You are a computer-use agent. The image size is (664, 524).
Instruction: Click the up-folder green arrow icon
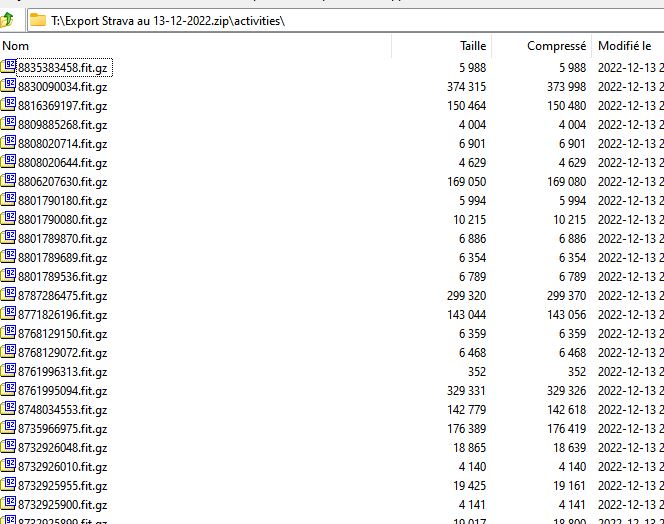[7, 20]
